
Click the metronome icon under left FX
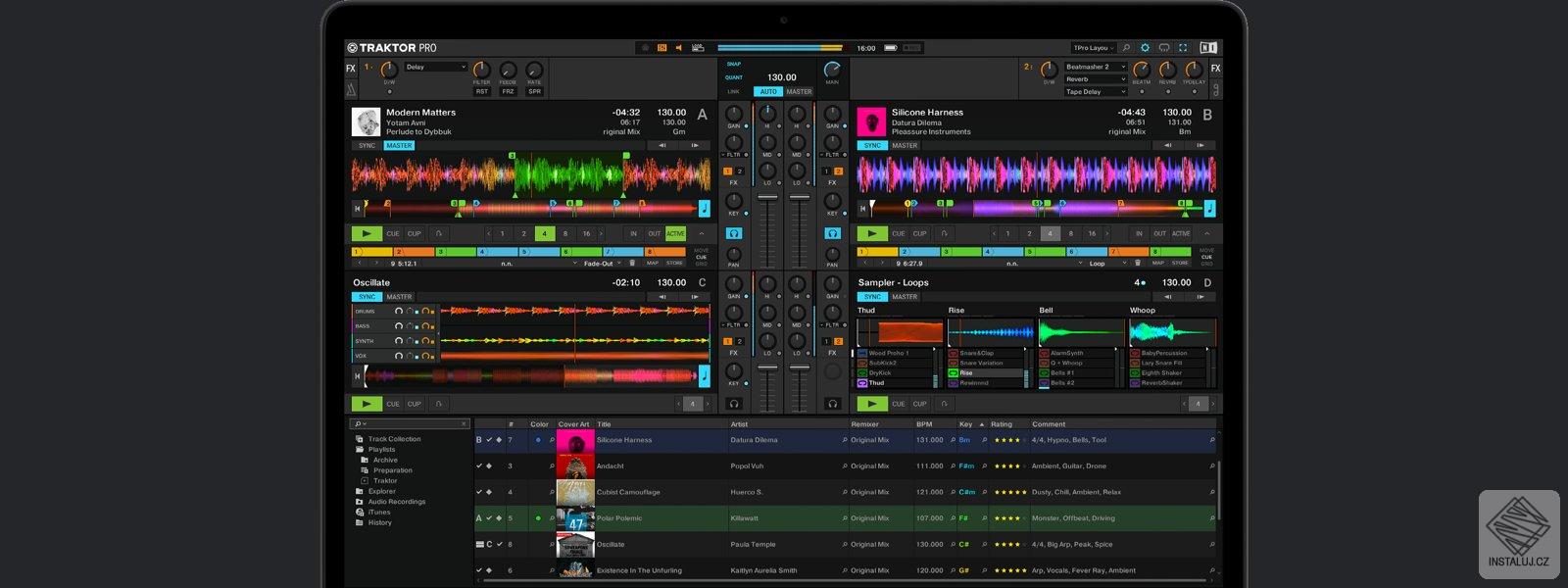click(351, 90)
